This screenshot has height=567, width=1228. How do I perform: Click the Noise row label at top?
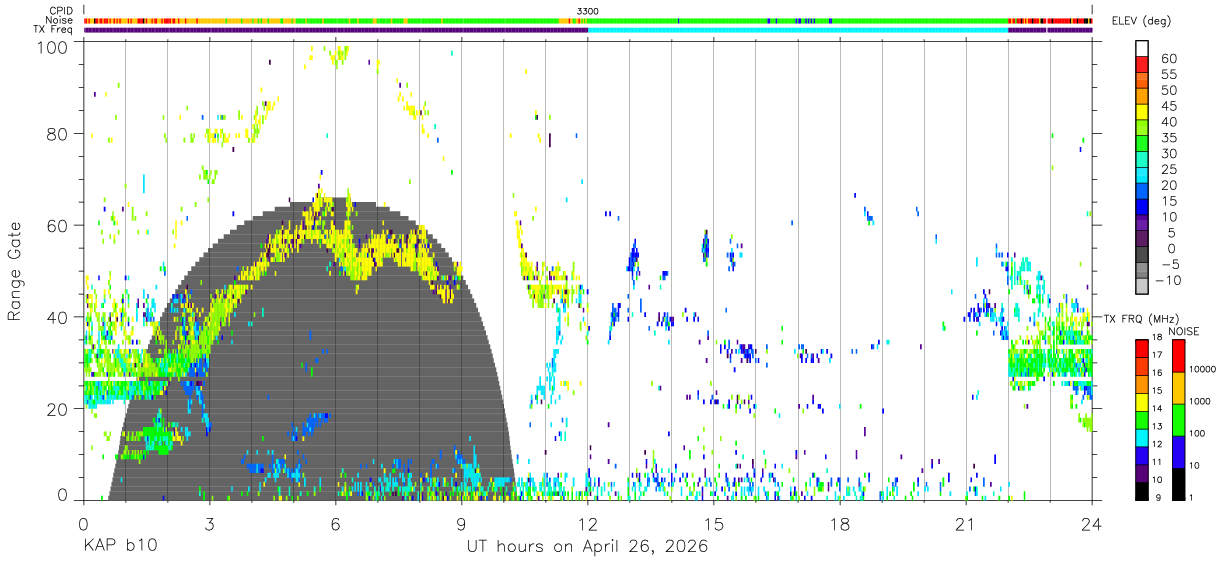(x=59, y=20)
